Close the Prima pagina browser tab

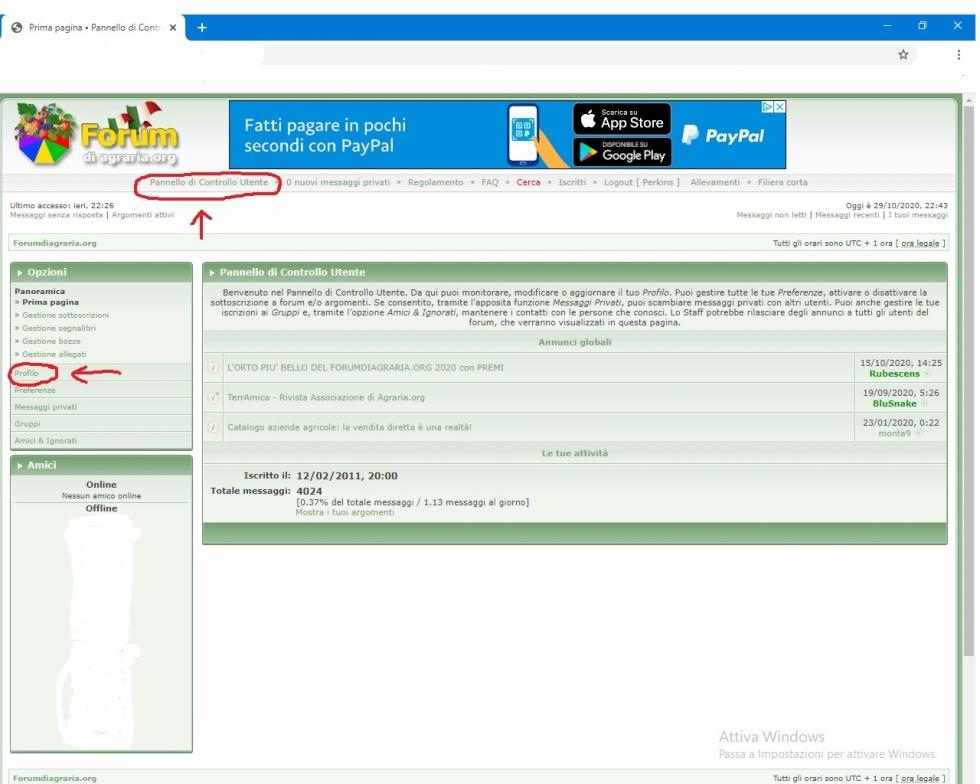coord(173,27)
